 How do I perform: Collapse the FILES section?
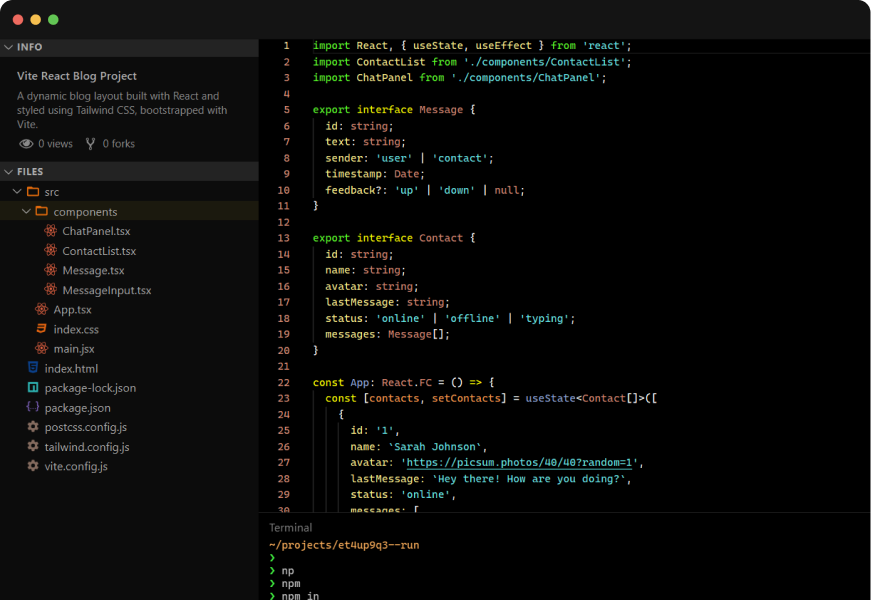tap(9, 172)
